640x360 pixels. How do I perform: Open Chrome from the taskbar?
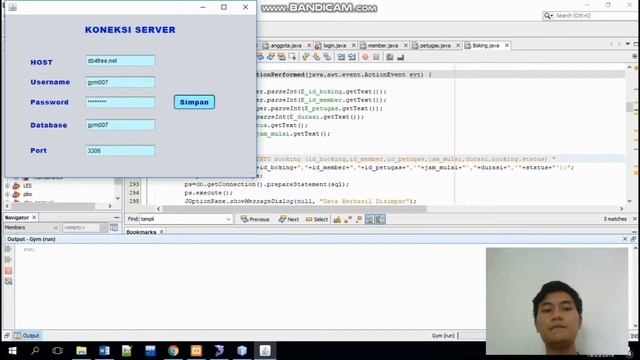(x=173, y=351)
